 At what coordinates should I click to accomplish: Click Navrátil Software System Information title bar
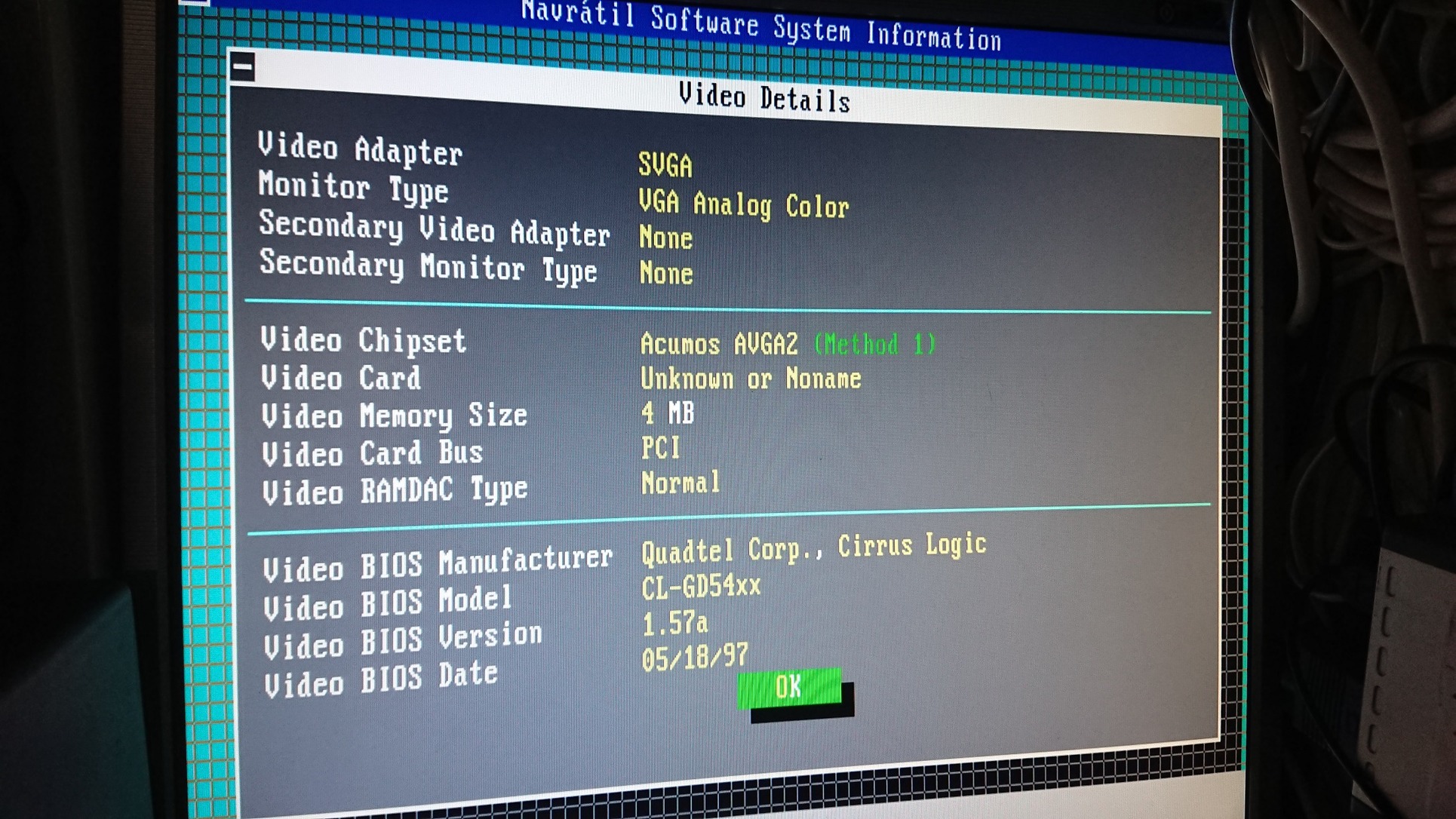pos(760,27)
